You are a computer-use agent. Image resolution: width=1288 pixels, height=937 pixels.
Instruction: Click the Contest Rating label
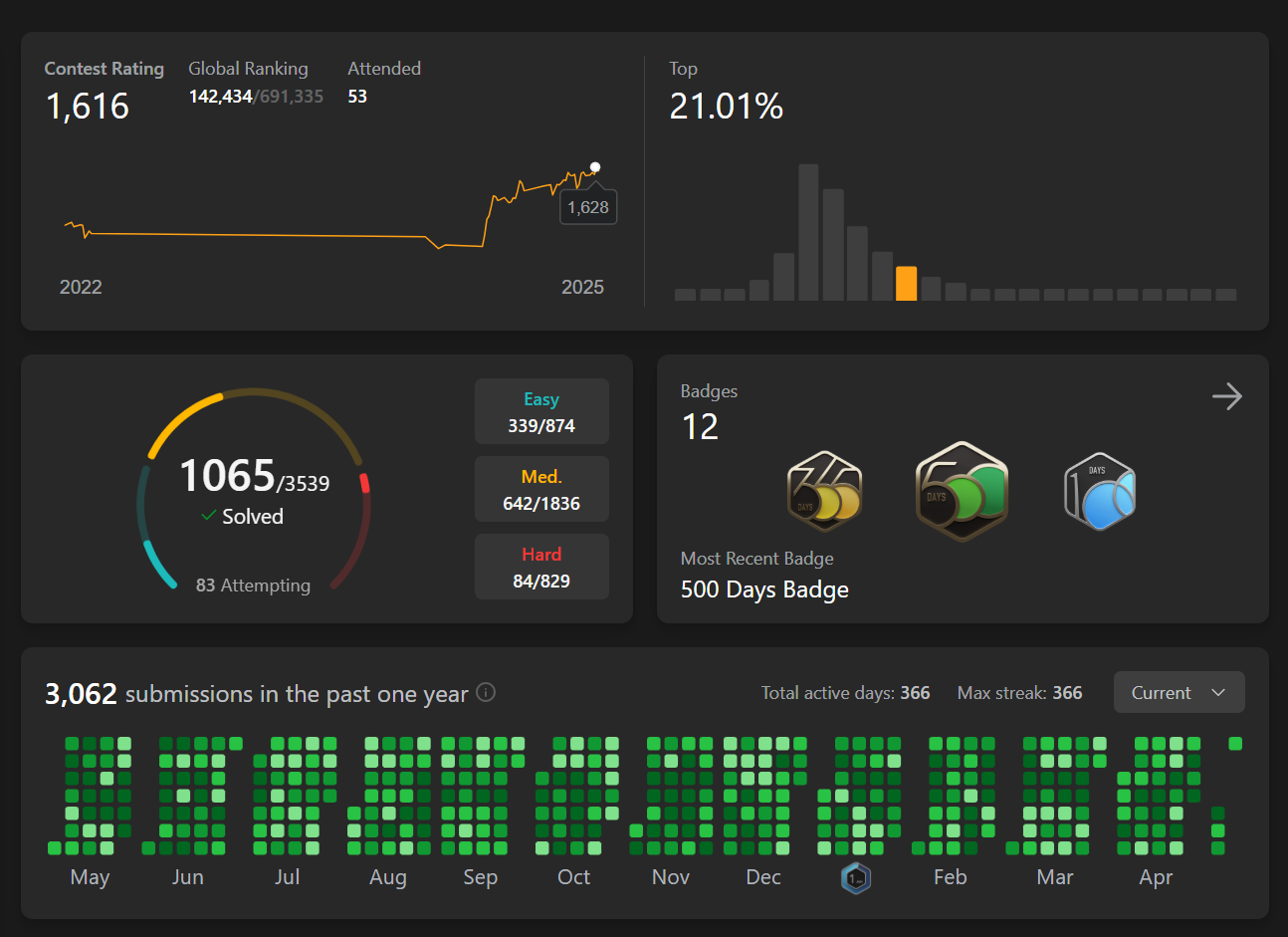pyautogui.click(x=104, y=69)
